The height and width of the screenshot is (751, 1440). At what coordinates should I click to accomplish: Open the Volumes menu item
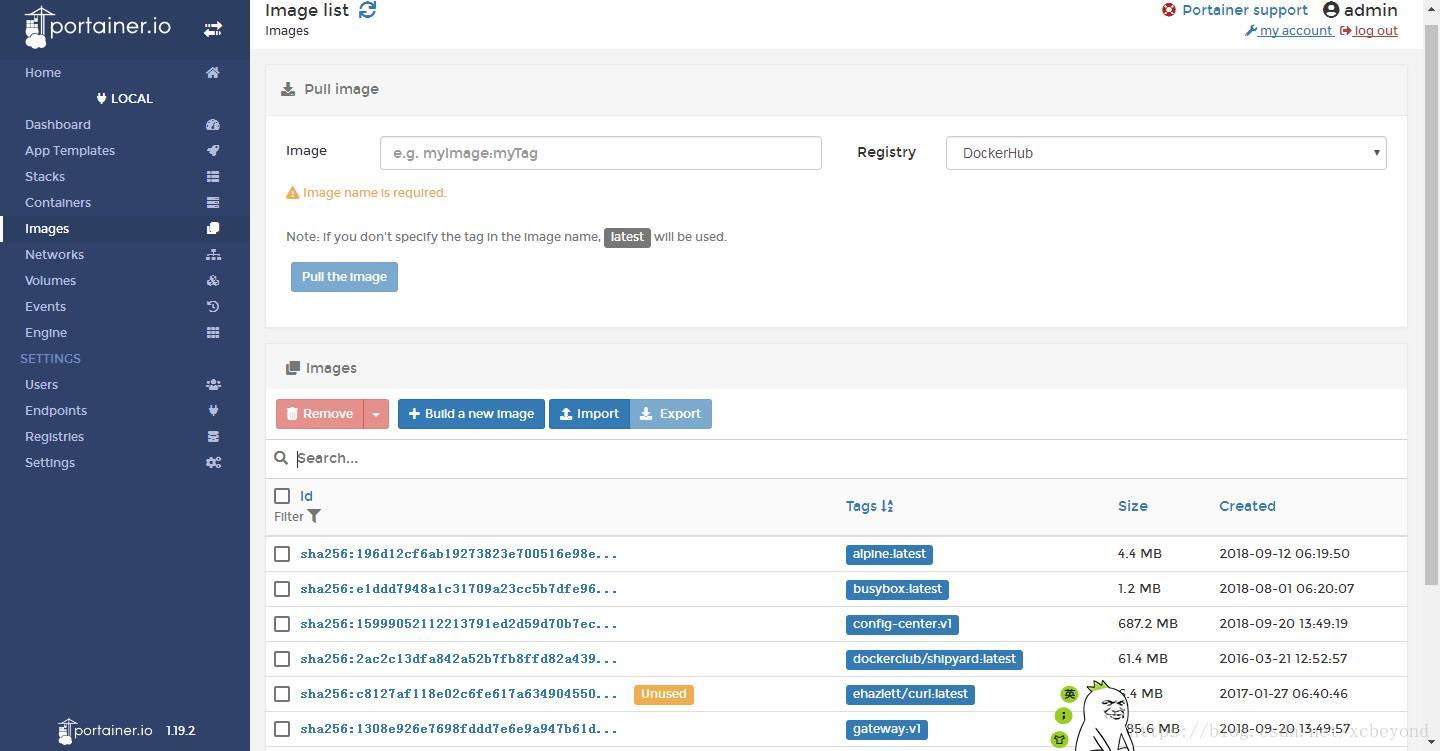tap(50, 281)
